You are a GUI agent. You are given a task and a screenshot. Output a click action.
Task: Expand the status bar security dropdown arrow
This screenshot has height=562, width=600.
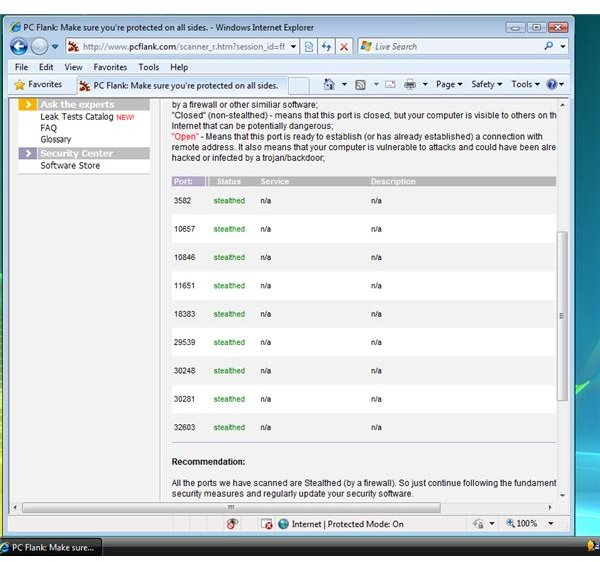(492, 523)
